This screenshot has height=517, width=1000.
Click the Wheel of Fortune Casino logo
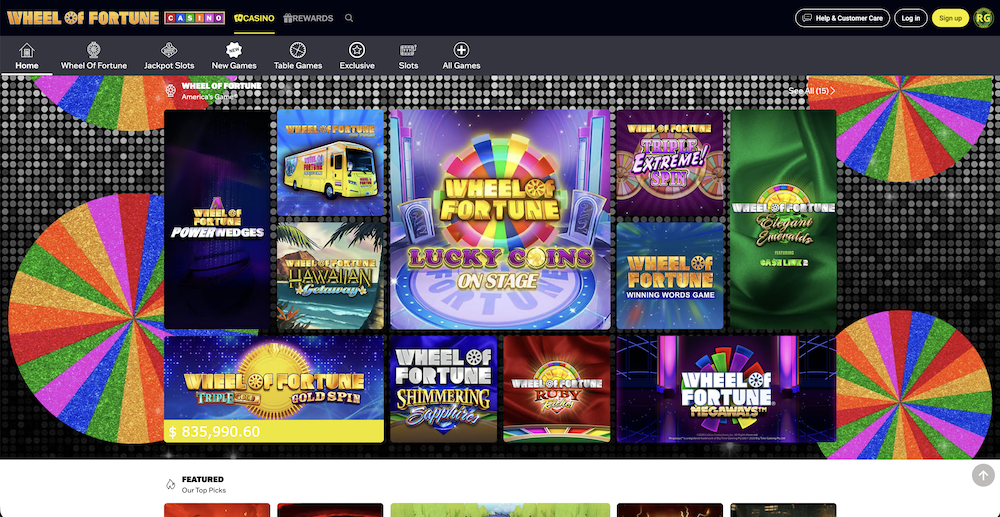[x=115, y=18]
